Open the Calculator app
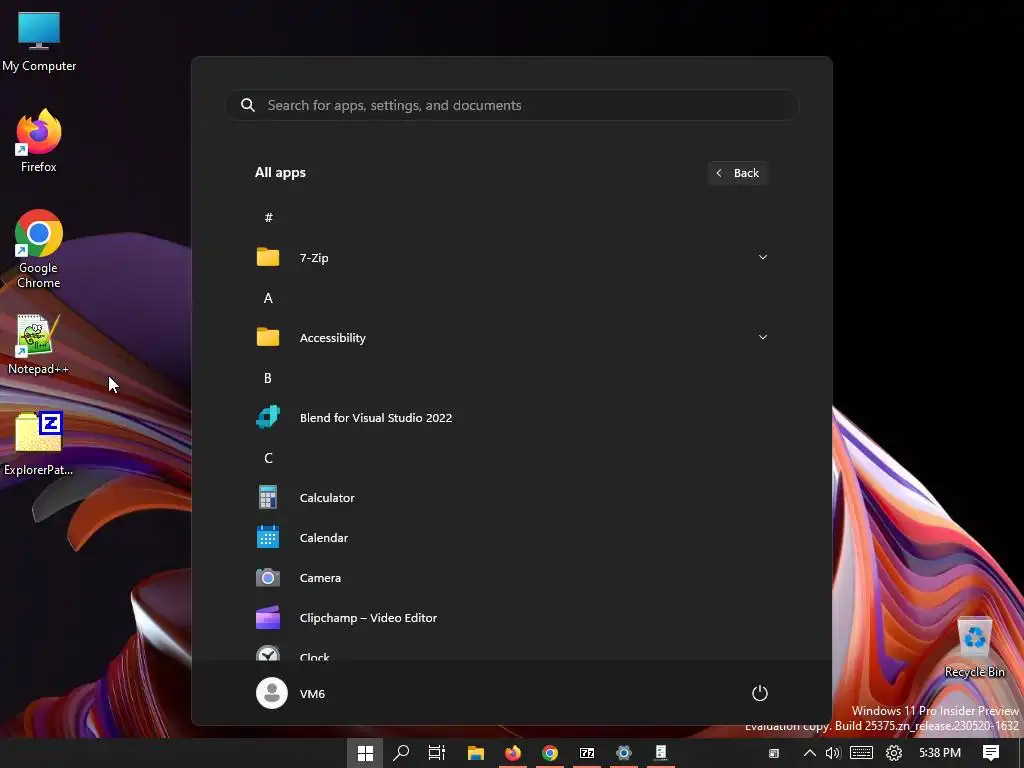 pos(511,498)
